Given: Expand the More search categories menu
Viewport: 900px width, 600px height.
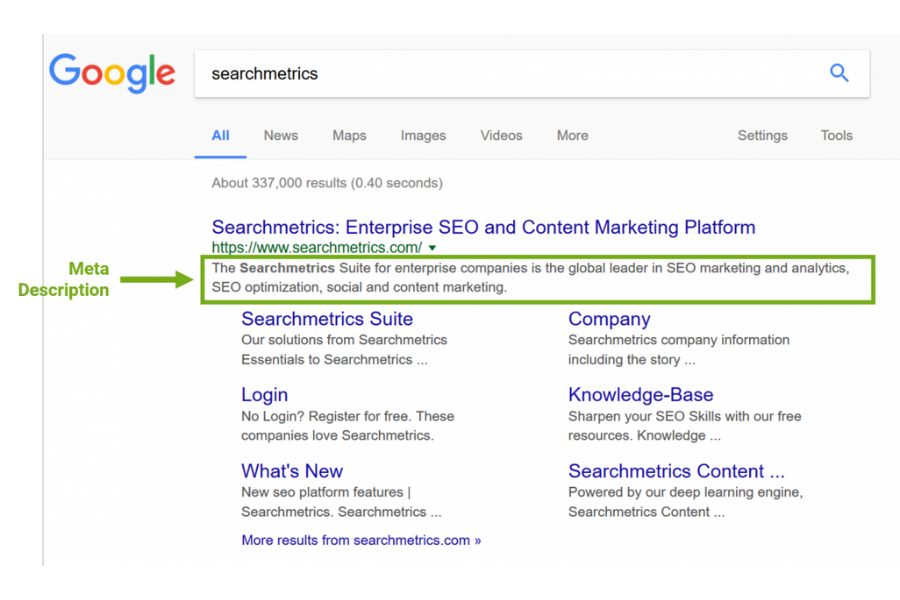Looking at the screenshot, I should [x=572, y=136].
